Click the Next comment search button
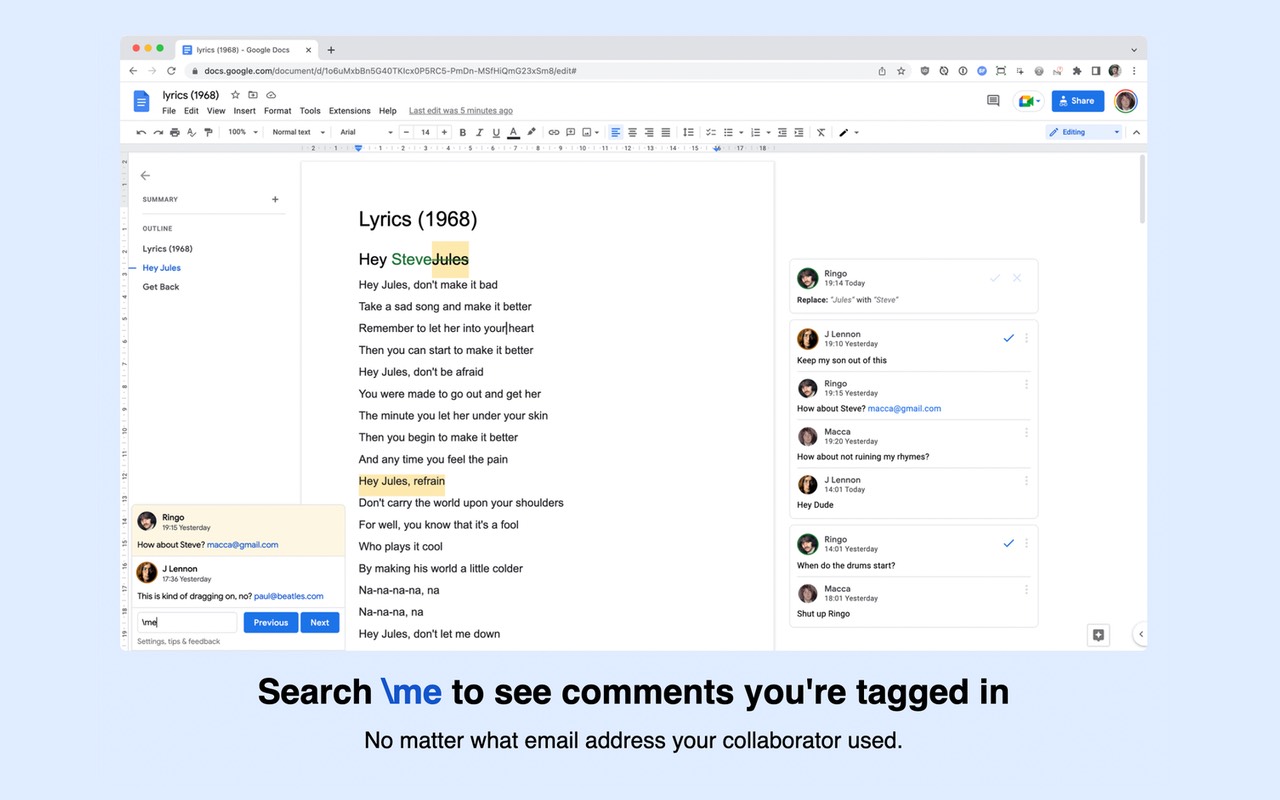Image resolution: width=1280 pixels, height=800 pixels. [320, 622]
